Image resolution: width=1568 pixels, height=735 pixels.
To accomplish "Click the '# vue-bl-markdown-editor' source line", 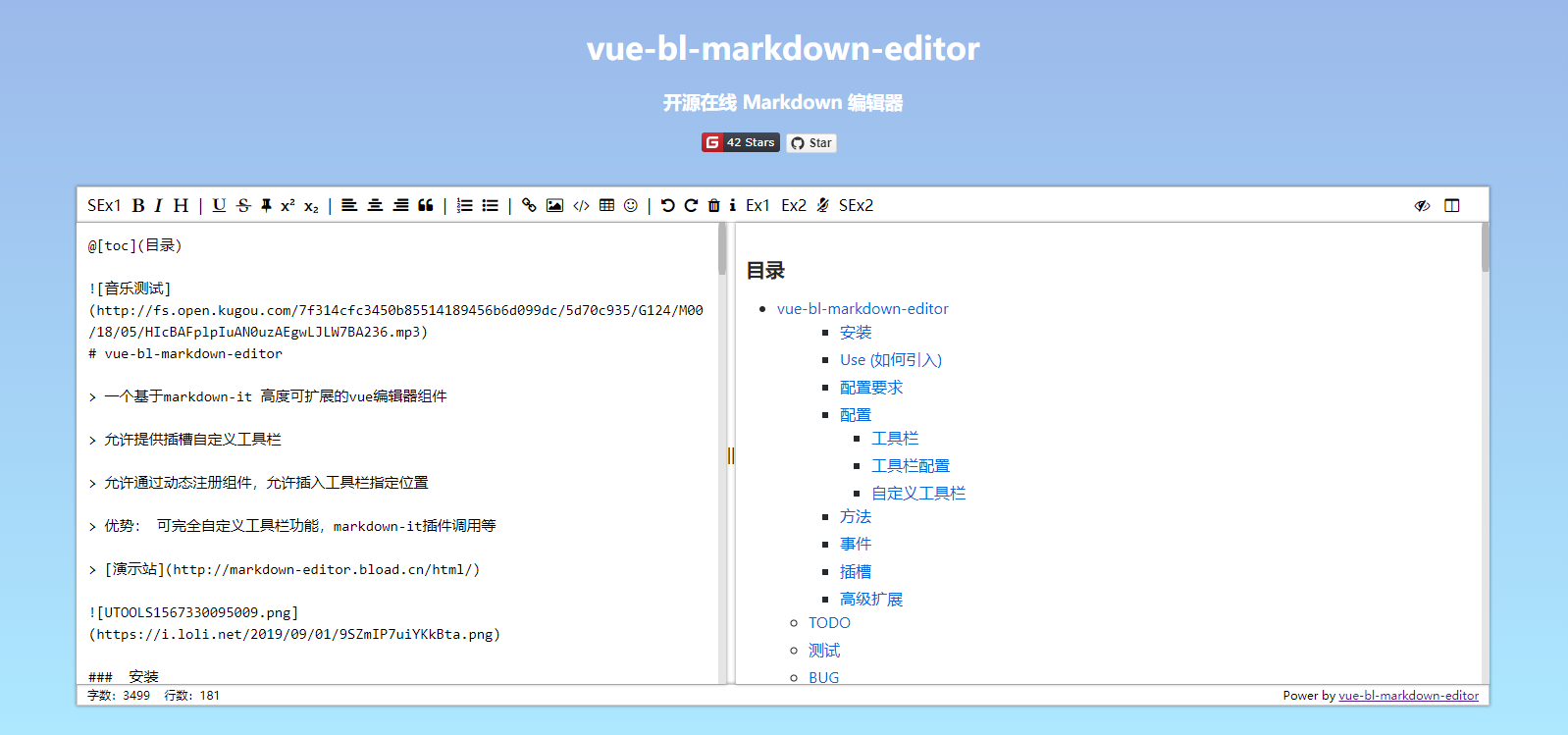I will [185, 353].
